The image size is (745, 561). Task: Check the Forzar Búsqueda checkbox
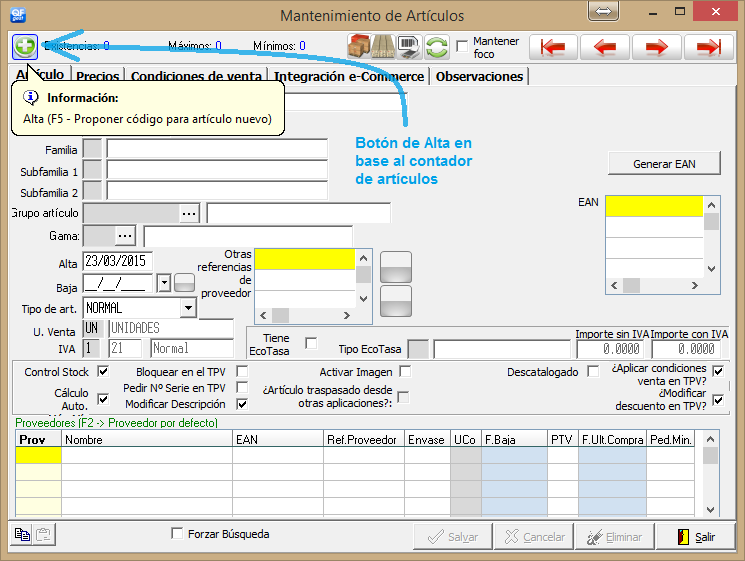click(177, 533)
